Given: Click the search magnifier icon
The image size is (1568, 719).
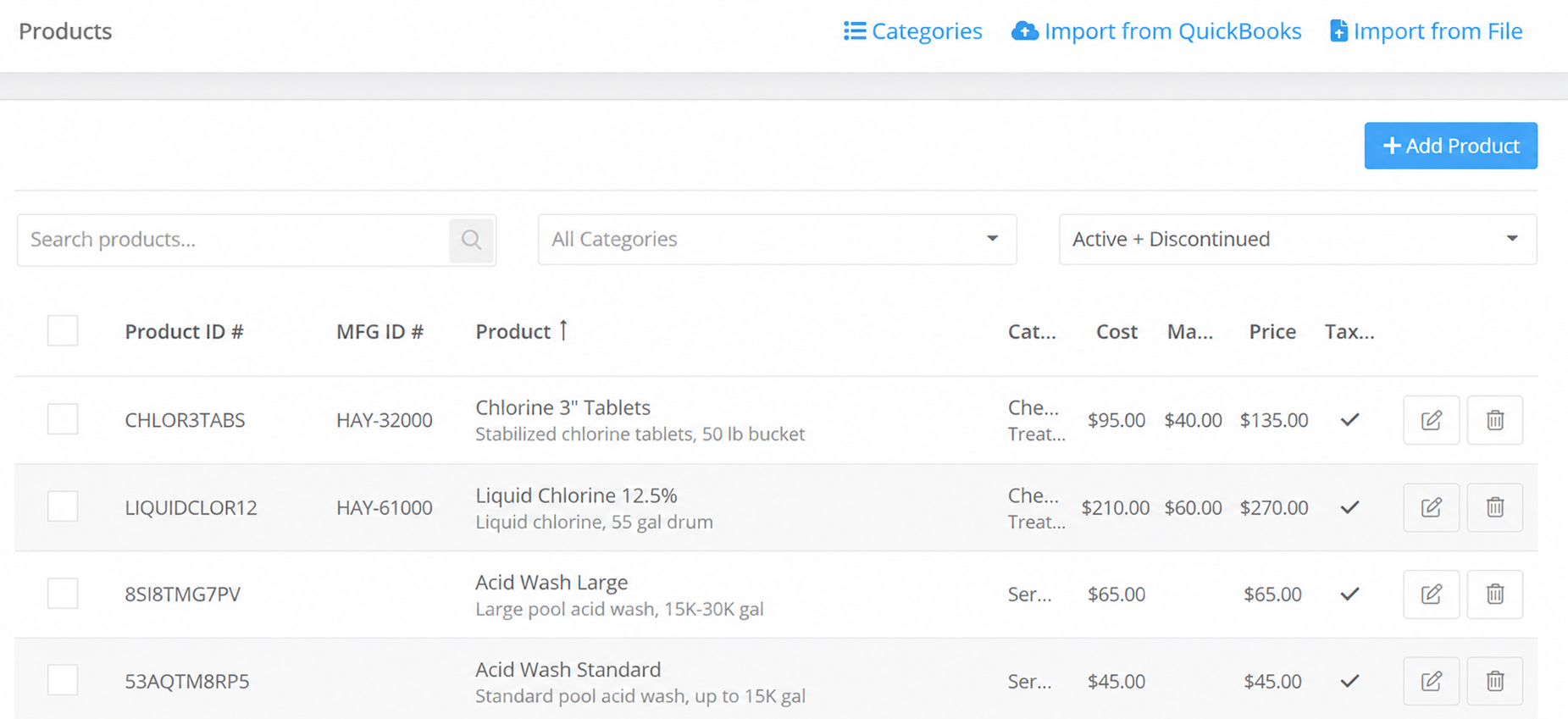Looking at the screenshot, I should (472, 240).
